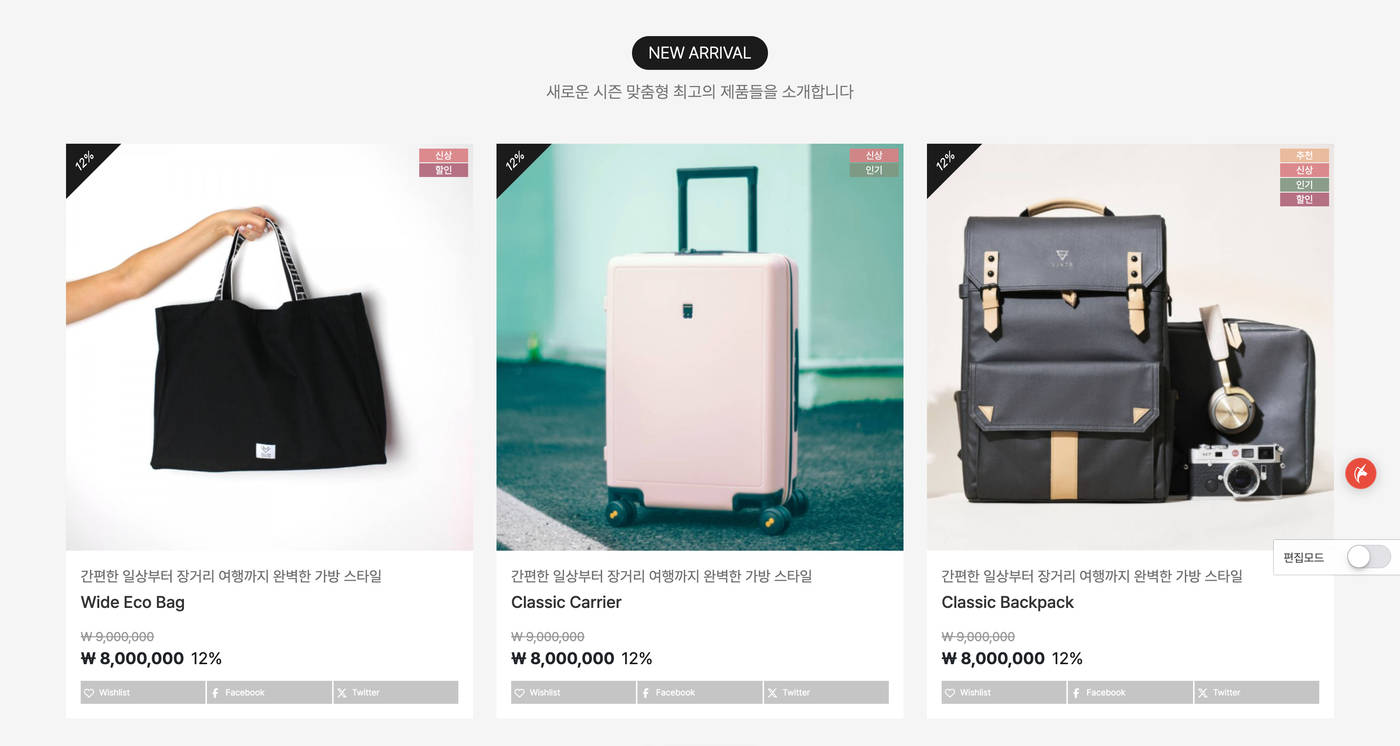1400x746 pixels.
Task: Toggle the 편집모드 switch on
Action: coord(1368,557)
